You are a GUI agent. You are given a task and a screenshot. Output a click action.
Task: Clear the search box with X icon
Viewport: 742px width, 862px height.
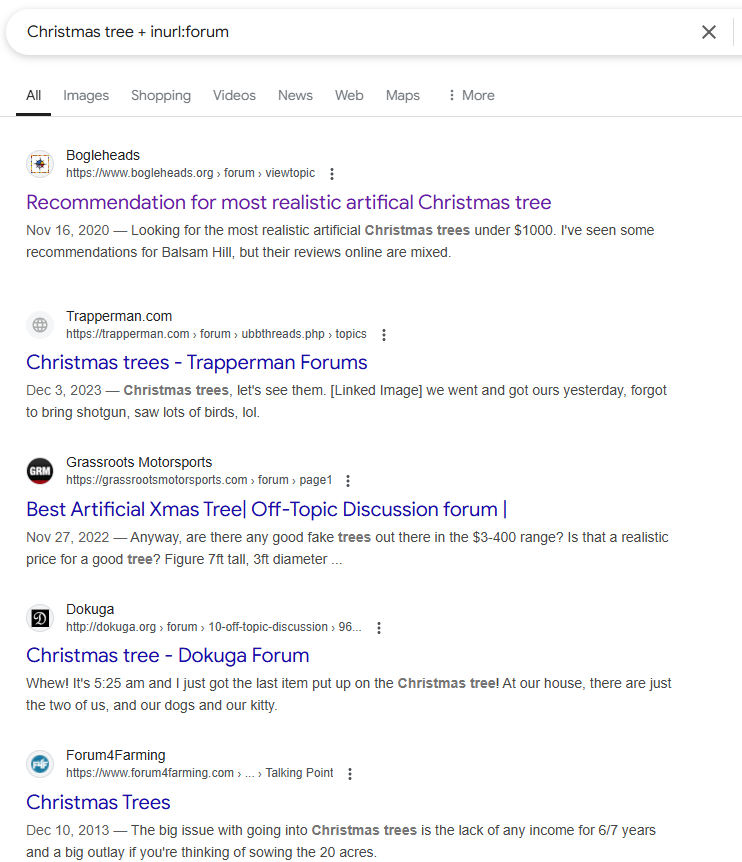click(x=709, y=32)
